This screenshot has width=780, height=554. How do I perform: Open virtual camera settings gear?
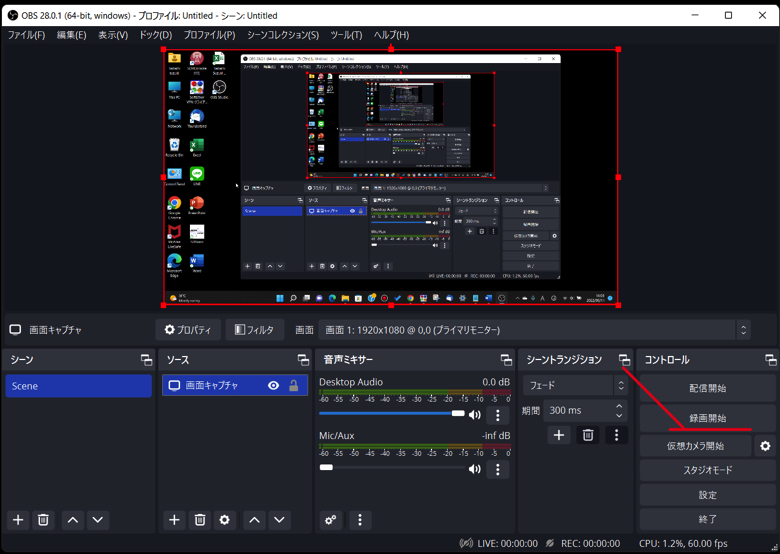[x=765, y=446]
